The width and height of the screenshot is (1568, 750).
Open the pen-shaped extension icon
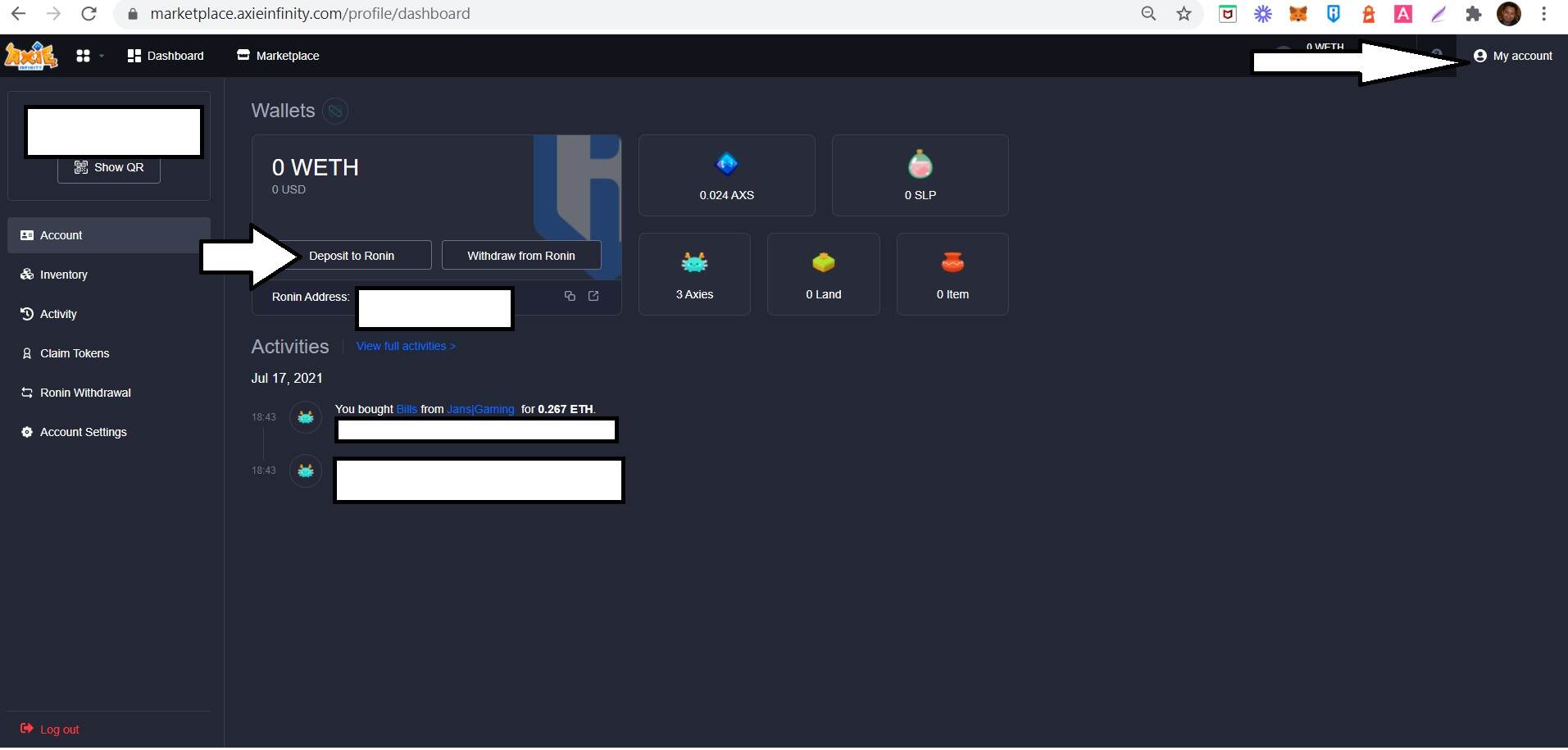[1438, 14]
